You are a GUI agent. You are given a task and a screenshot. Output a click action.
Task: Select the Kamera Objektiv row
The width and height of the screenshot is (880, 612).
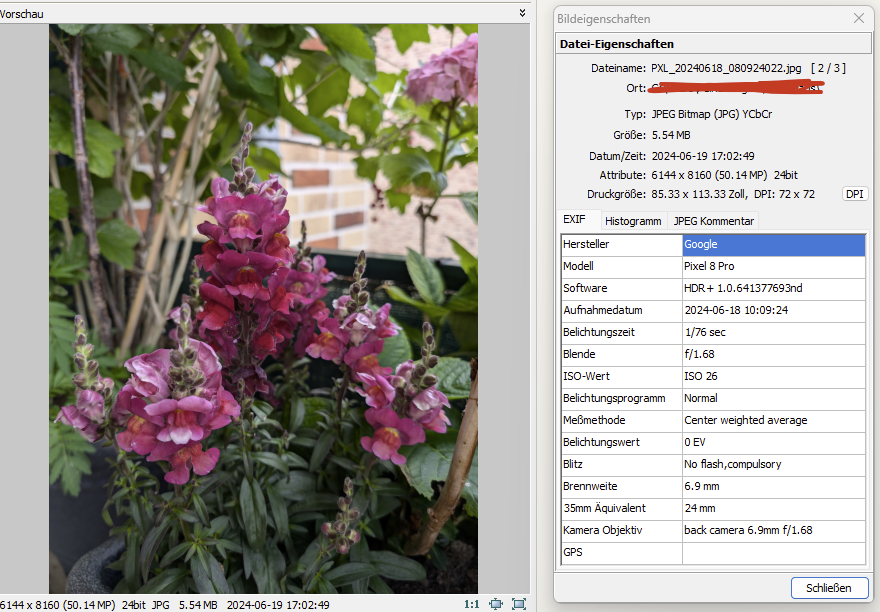coord(621,530)
